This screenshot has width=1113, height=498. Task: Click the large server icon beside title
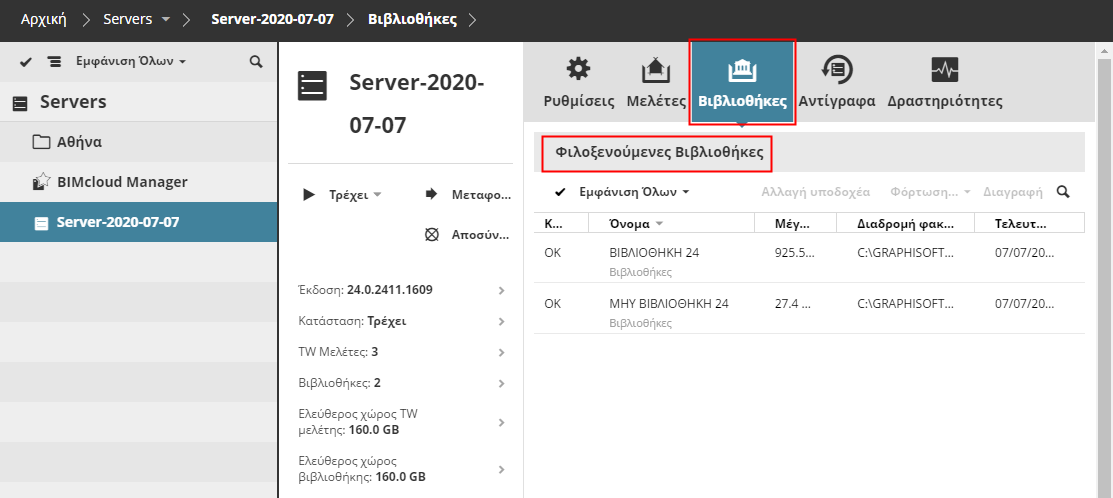pos(312,86)
